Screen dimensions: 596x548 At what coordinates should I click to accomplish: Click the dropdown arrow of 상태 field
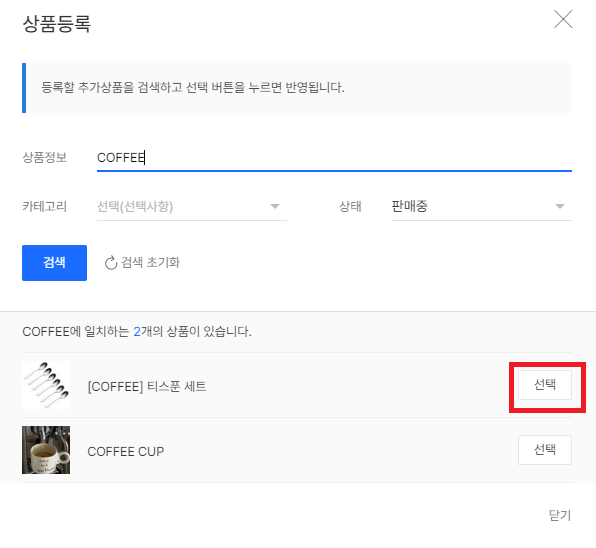point(560,206)
